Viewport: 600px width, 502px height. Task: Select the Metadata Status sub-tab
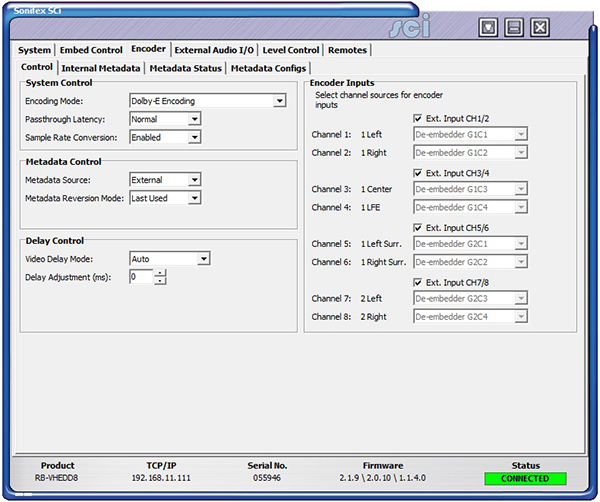186,68
